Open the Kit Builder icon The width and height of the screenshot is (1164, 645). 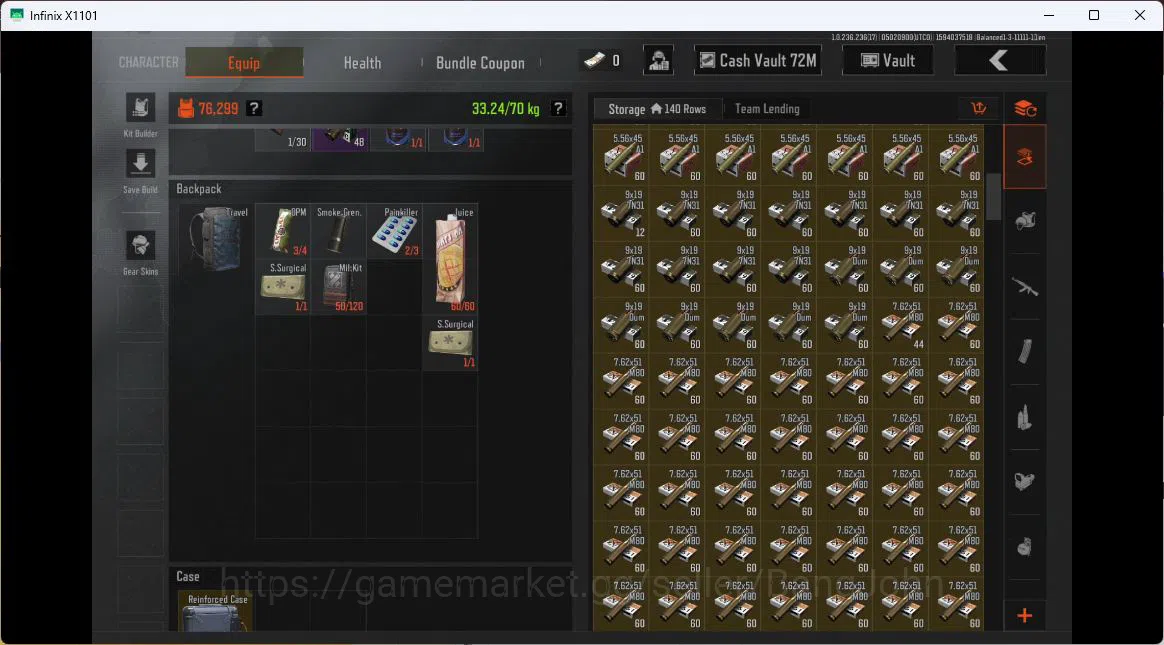[x=140, y=108]
